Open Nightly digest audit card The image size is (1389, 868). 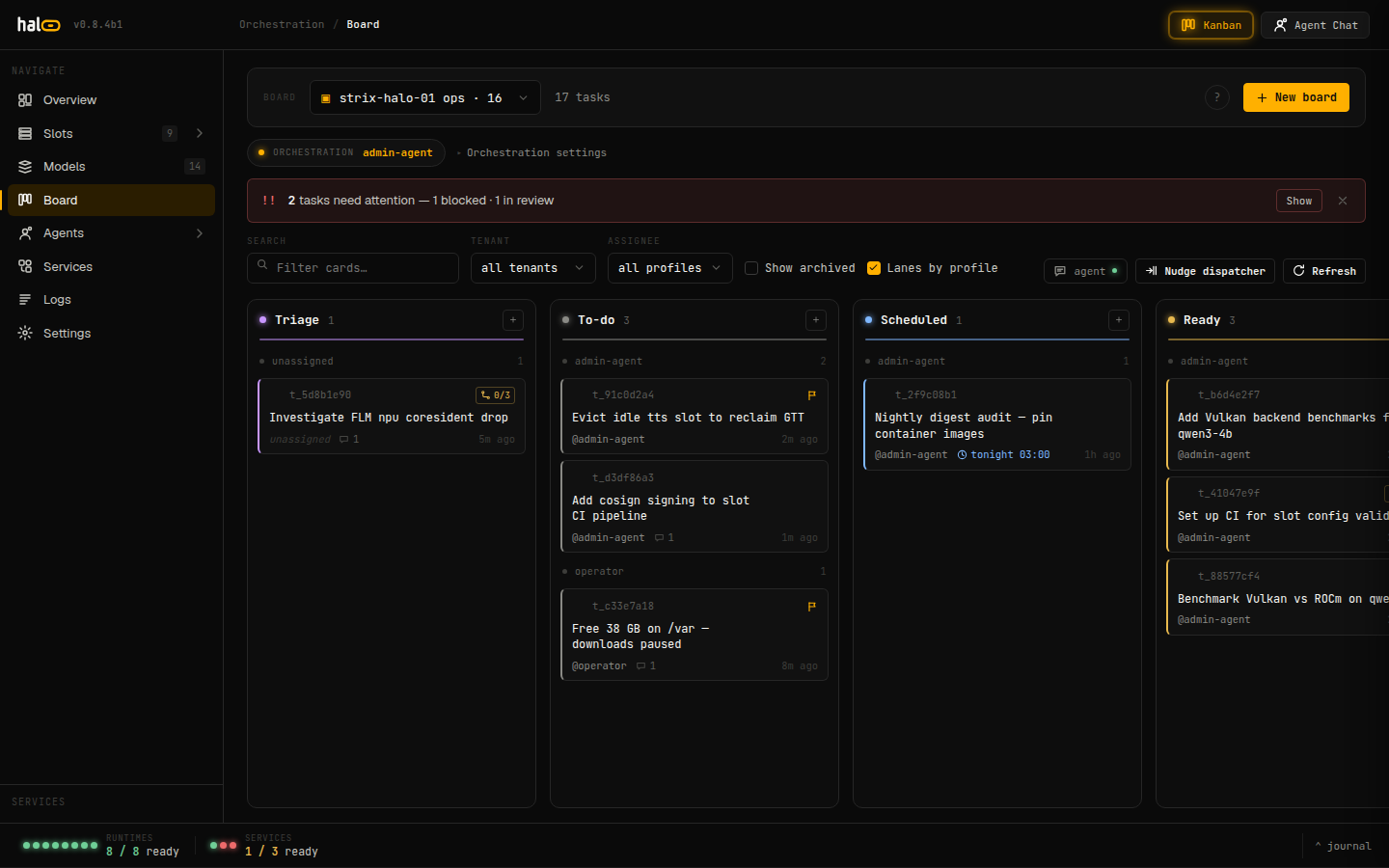(997, 424)
